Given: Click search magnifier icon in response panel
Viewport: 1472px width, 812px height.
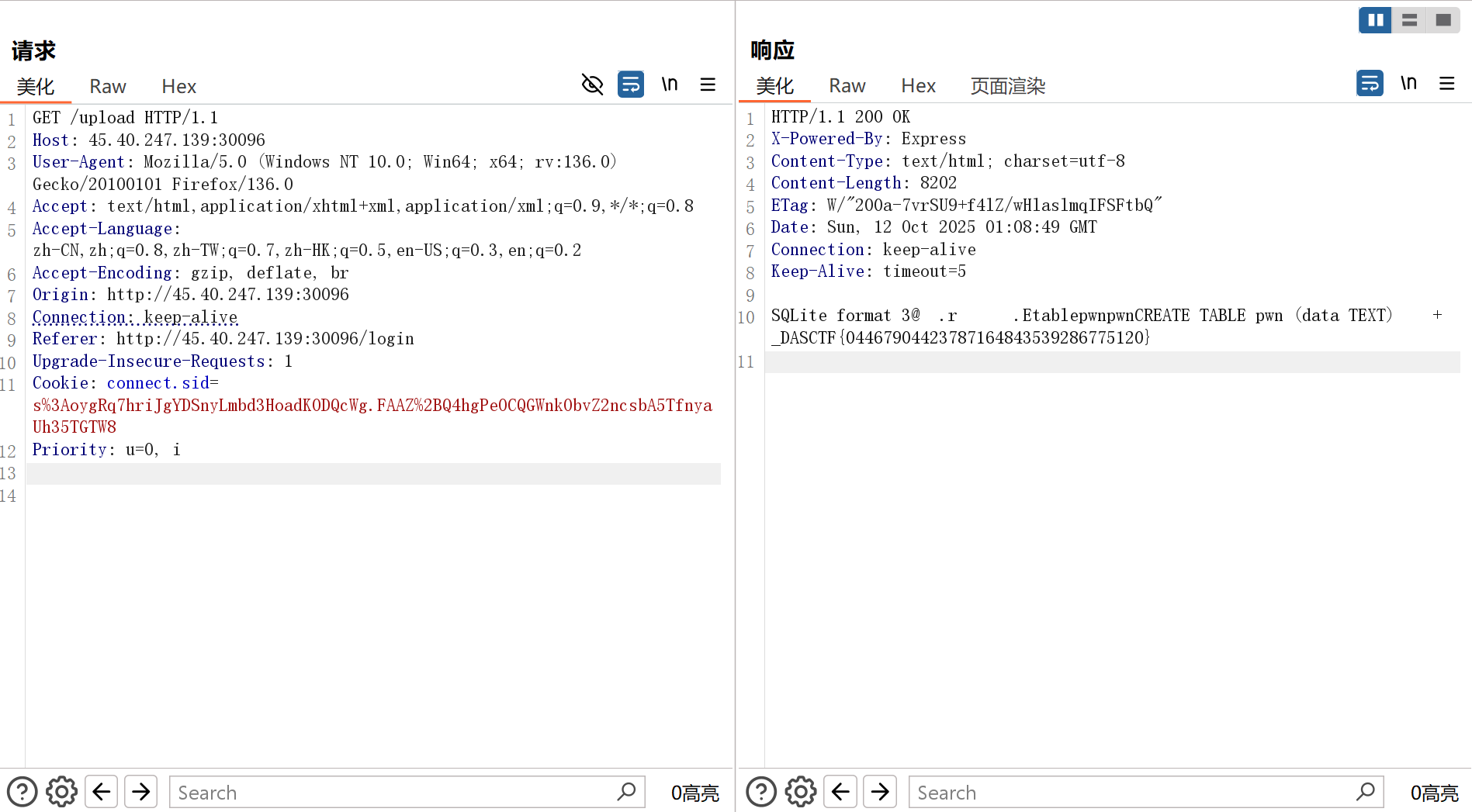Looking at the screenshot, I should point(1365,792).
